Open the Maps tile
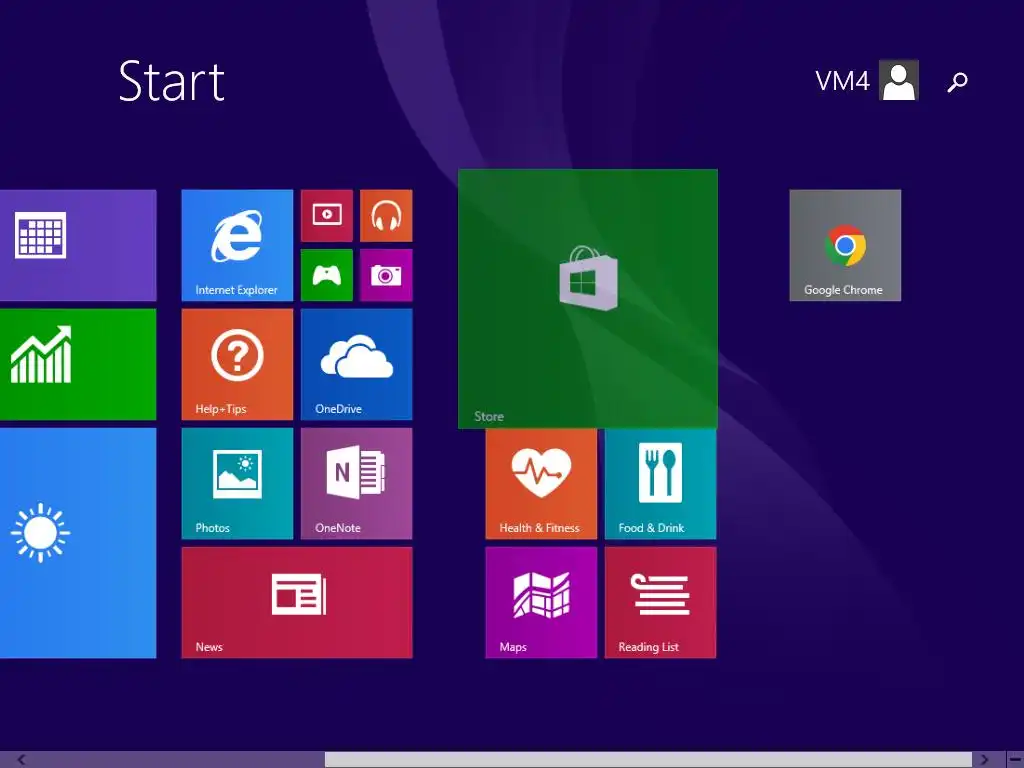Image resolution: width=1024 pixels, height=768 pixels. 541,603
